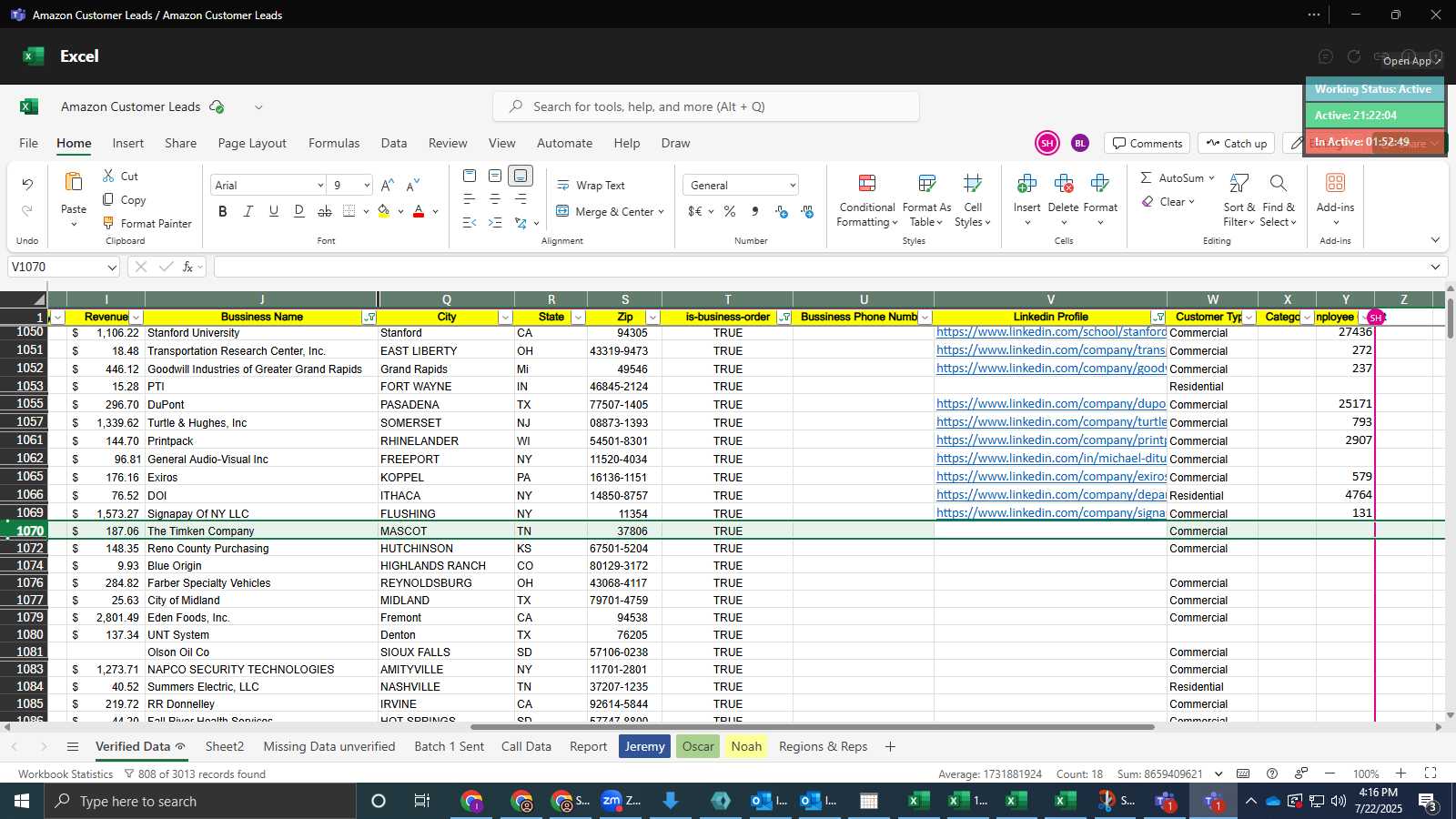Toggle align left
Viewport: 1456px width, 819px height.
point(470,198)
